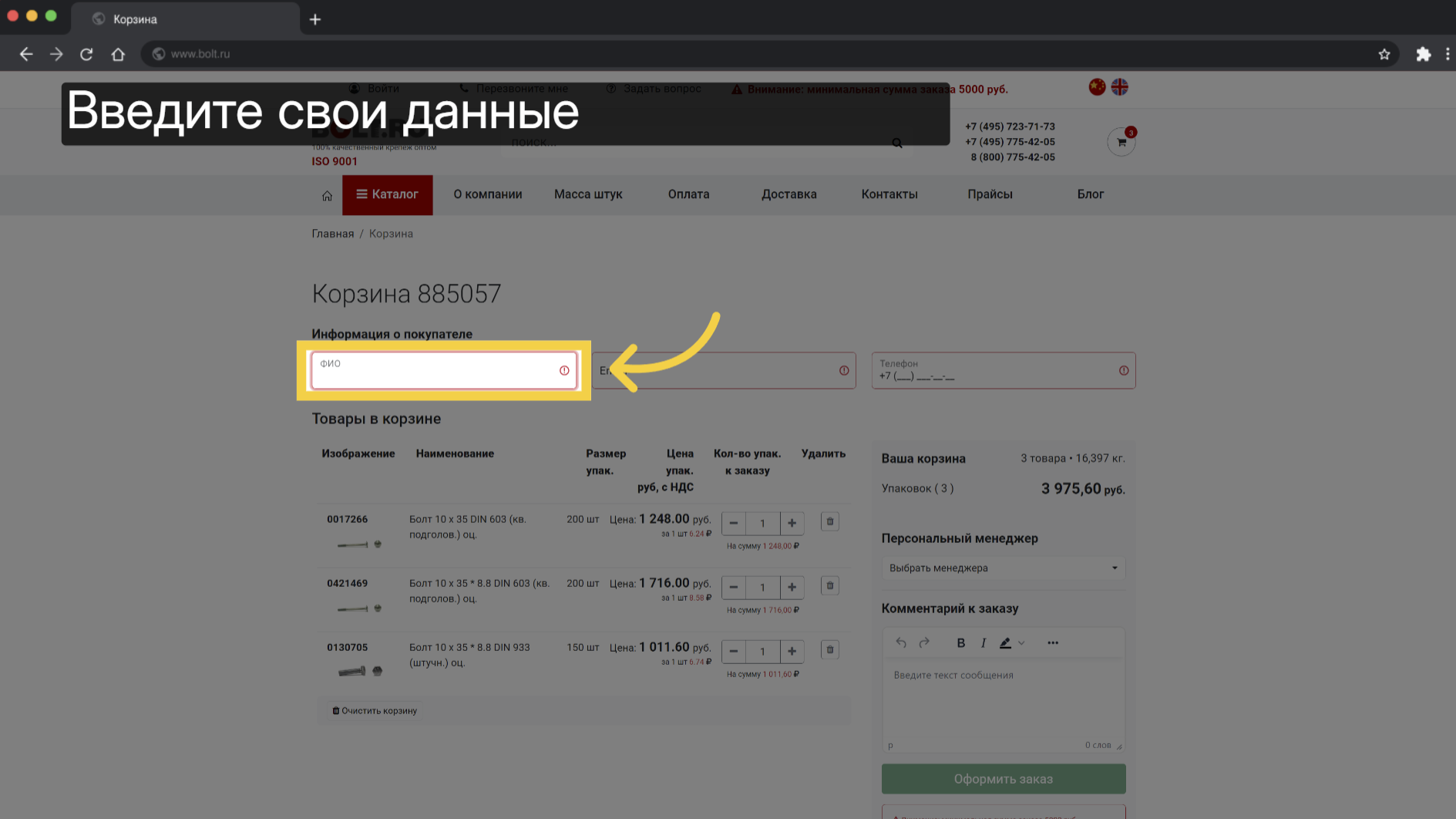This screenshot has height=819, width=1456.
Task: Toggle italic in the comment editor
Action: [984, 642]
